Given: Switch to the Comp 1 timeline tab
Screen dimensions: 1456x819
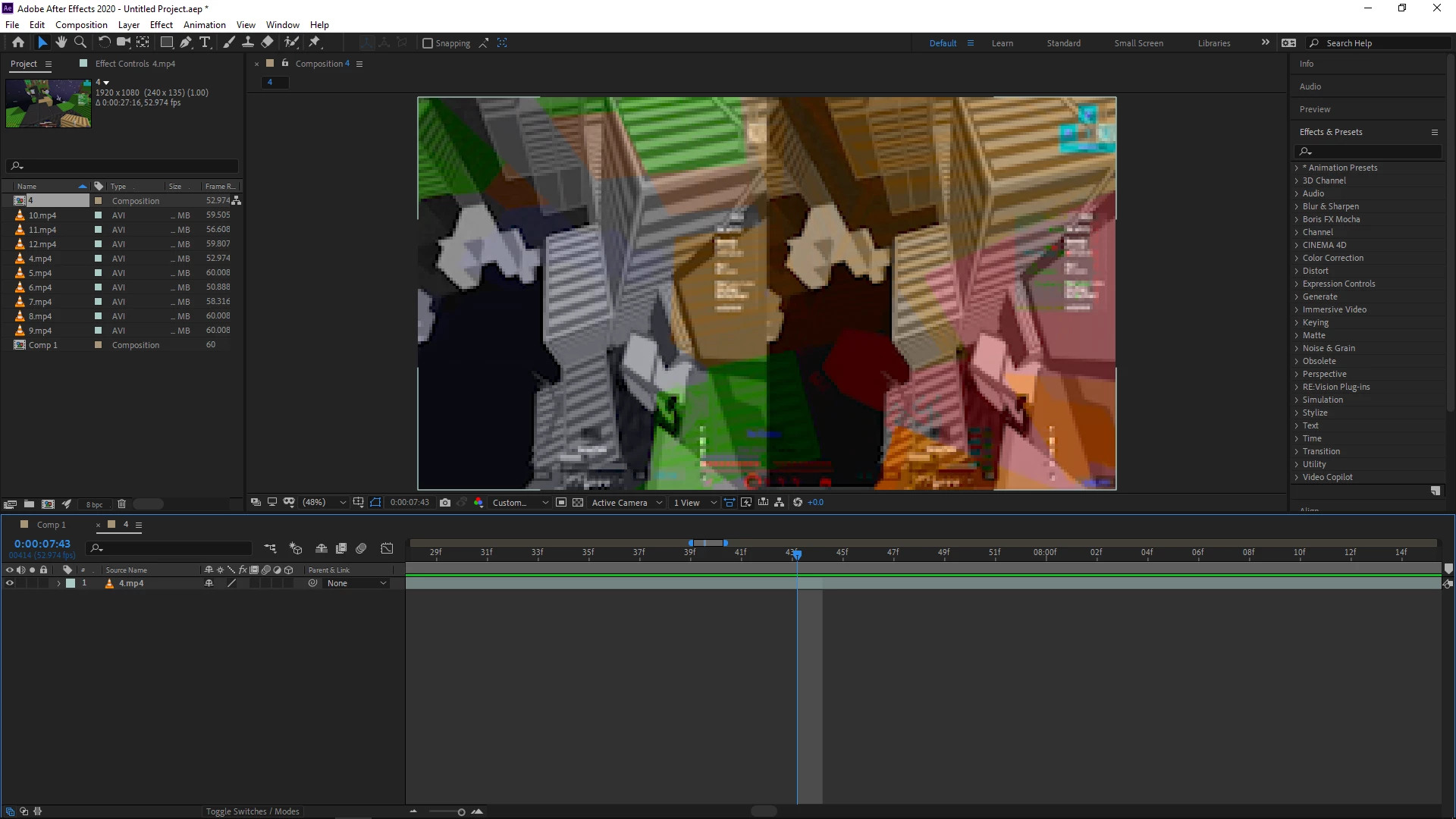Looking at the screenshot, I should [x=51, y=525].
